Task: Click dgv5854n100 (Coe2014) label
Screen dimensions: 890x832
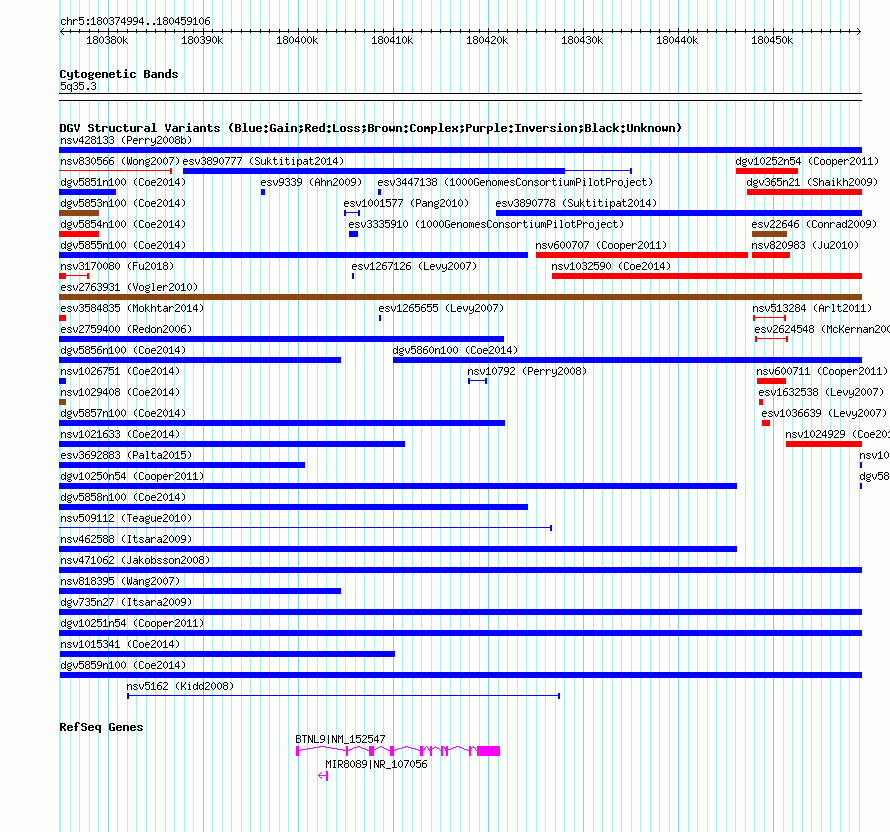Action: pyautogui.click(x=123, y=224)
